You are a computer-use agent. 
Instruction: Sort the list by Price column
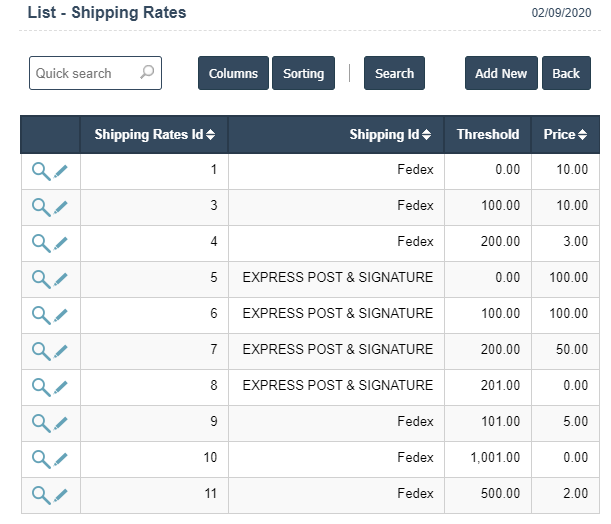pyautogui.click(x=566, y=135)
